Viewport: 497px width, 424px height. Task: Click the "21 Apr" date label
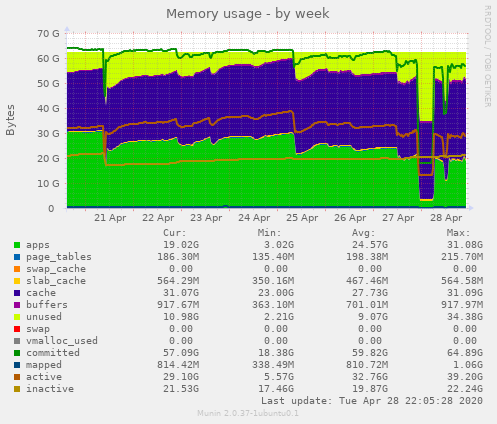[110, 218]
